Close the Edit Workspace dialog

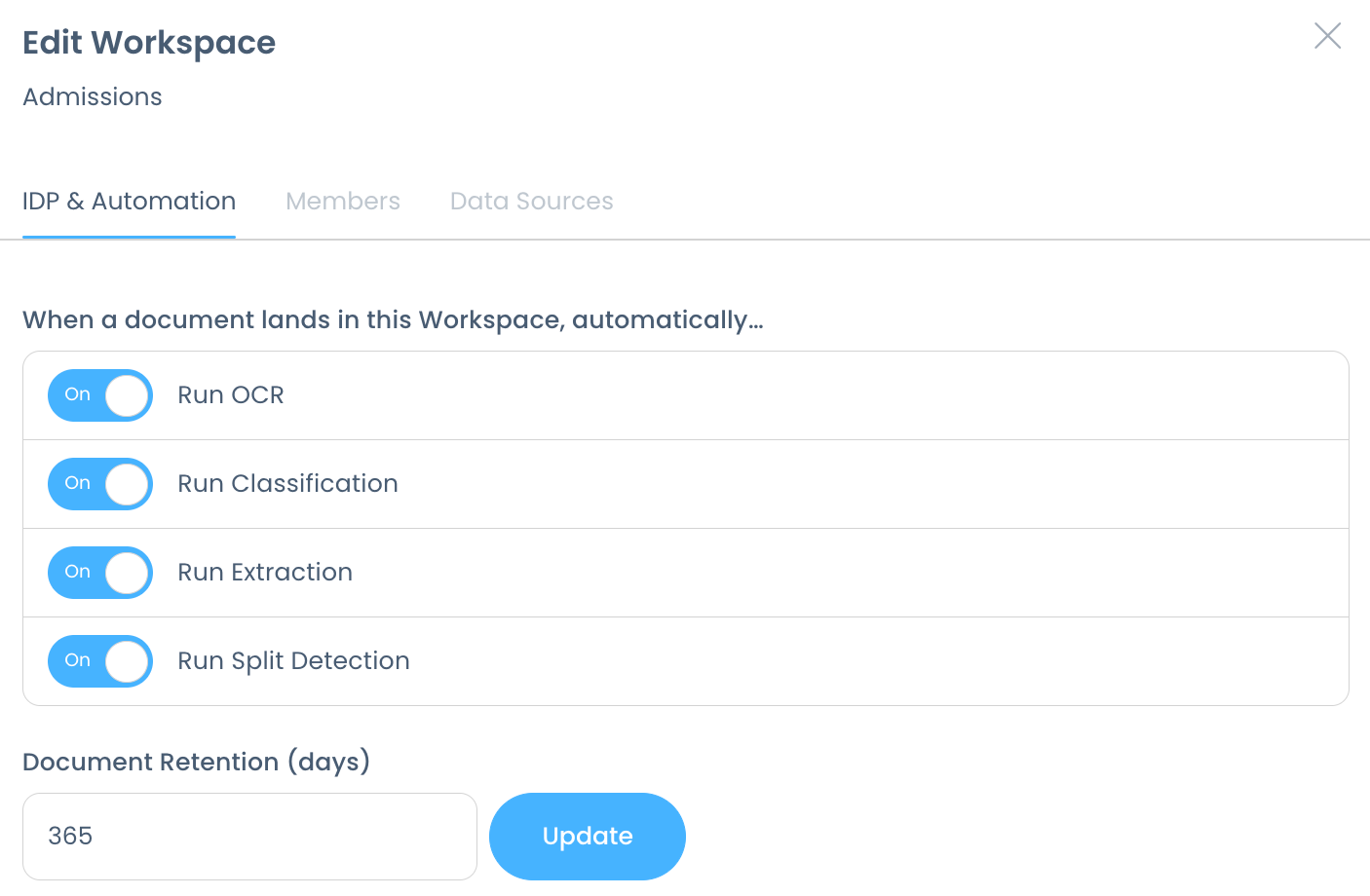point(1327,36)
